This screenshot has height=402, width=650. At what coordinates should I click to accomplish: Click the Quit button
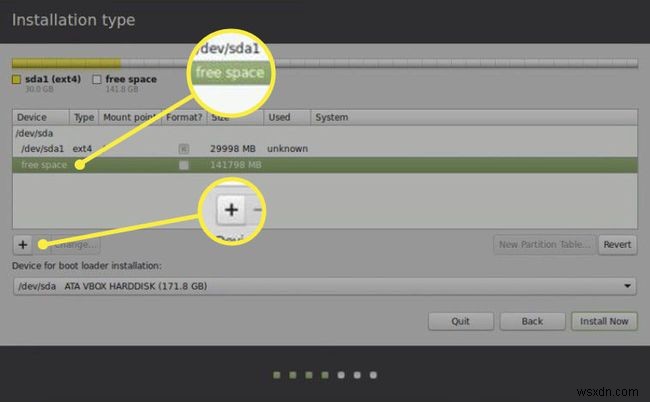pyautogui.click(x=461, y=321)
